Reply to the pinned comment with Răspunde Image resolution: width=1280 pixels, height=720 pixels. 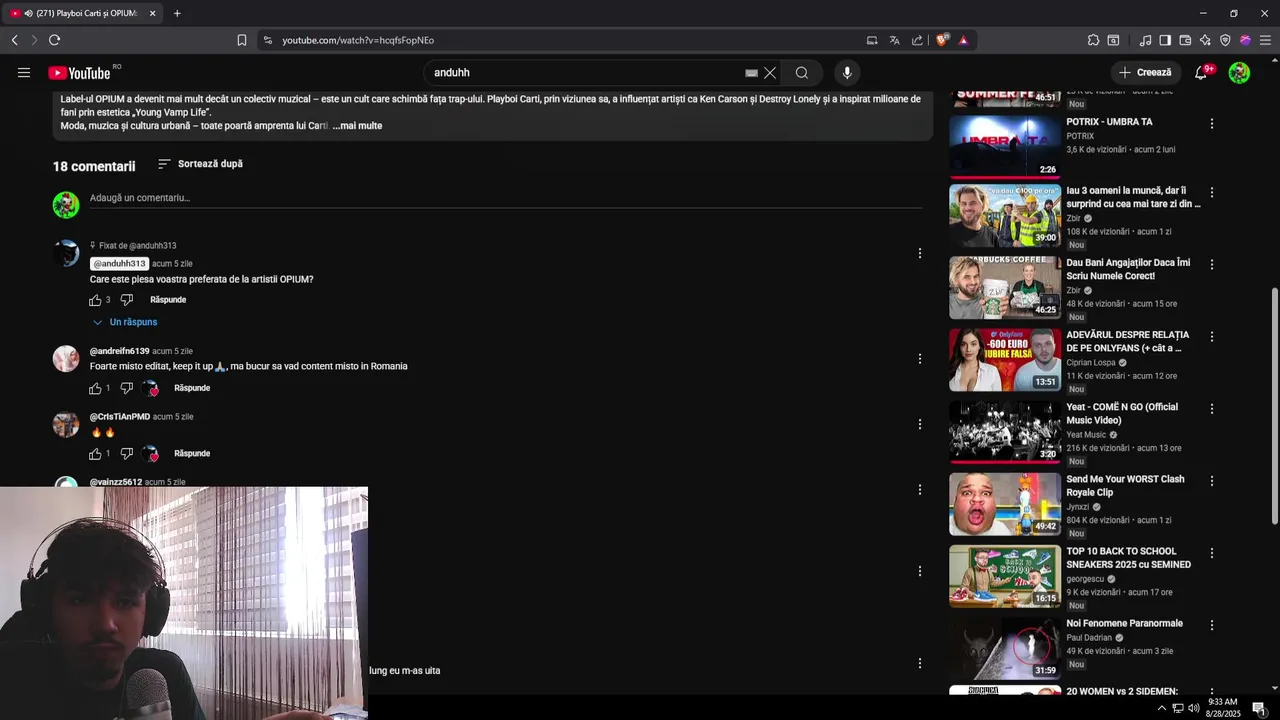coord(168,300)
